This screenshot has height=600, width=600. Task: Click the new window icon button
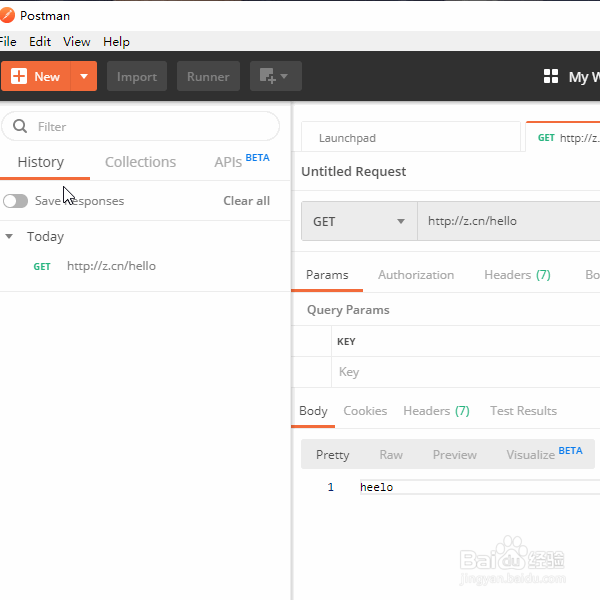point(276,76)
